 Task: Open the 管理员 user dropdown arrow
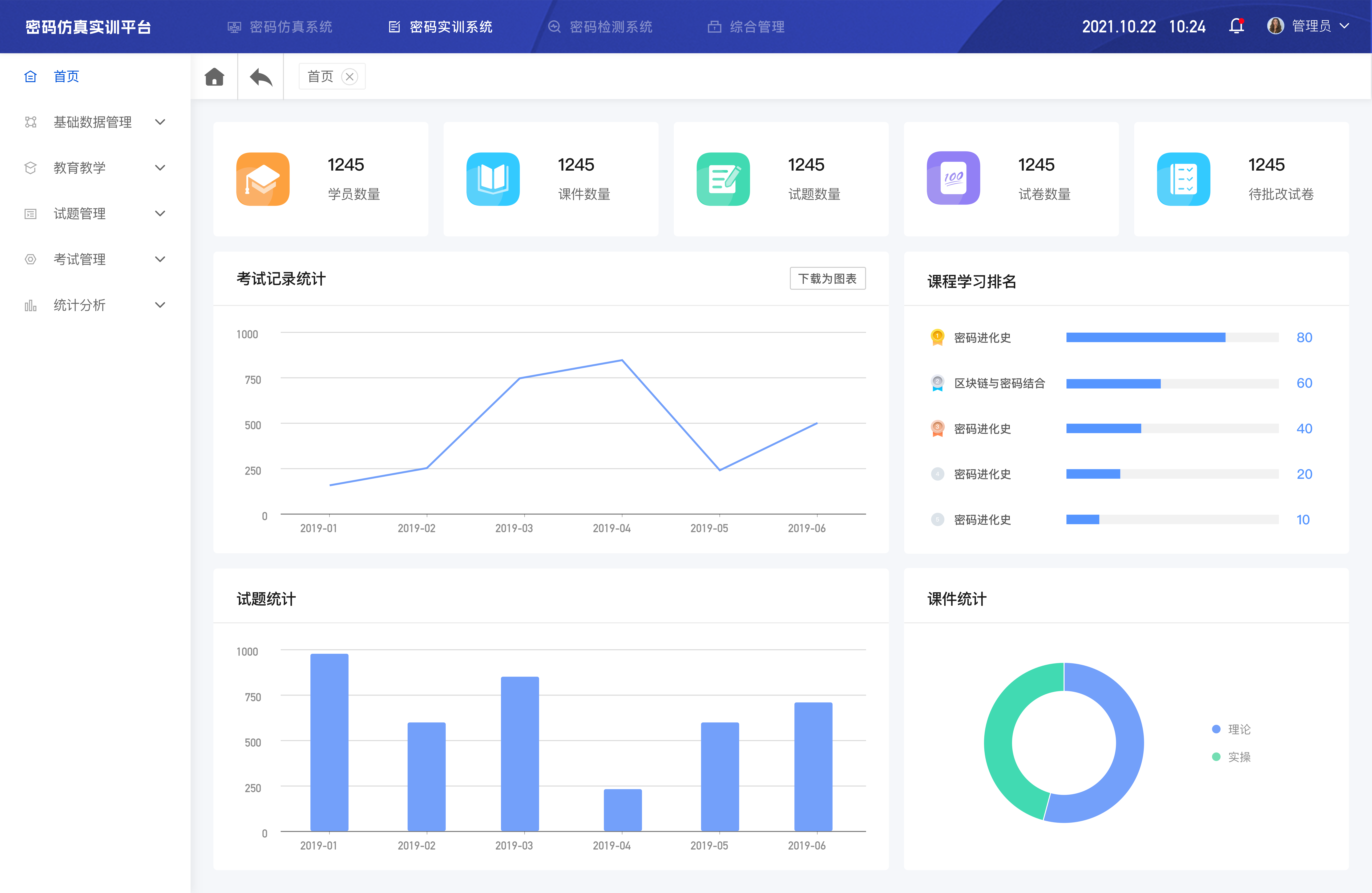coord(1344,26)
